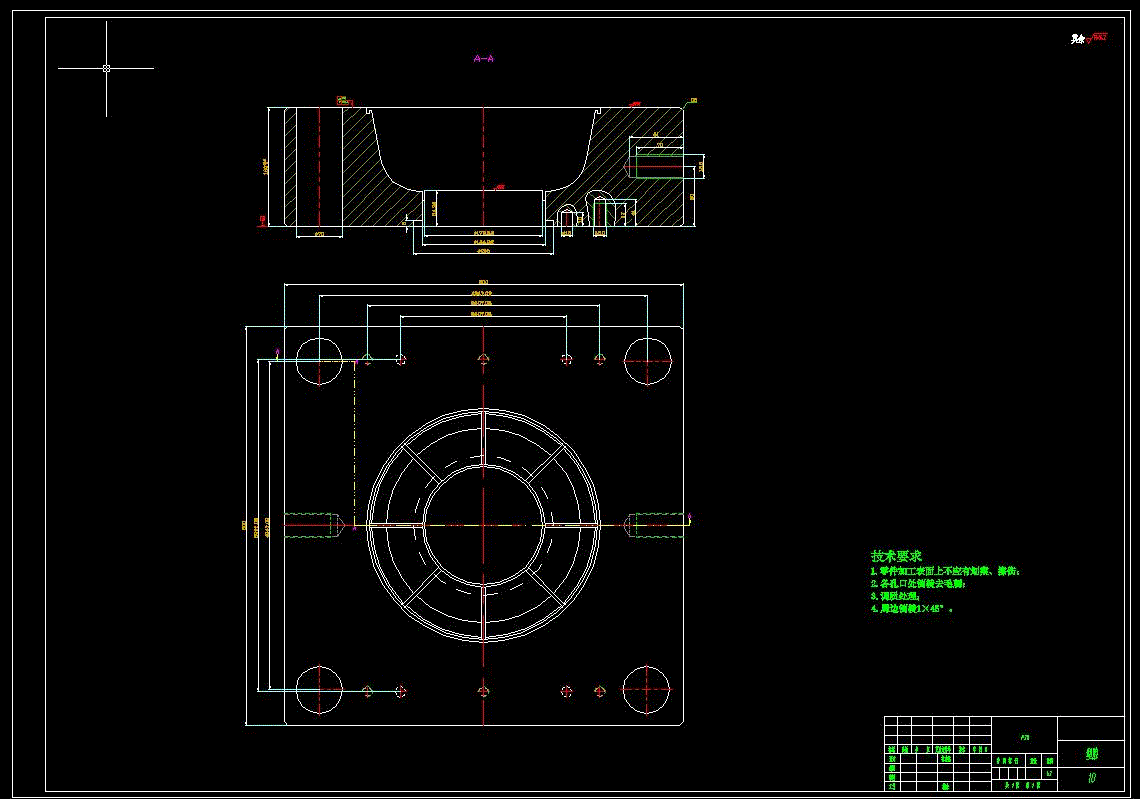Select the left green threaded hole in plan view
Viewport: 1140px width, 799px height.
tap(313, 525)
